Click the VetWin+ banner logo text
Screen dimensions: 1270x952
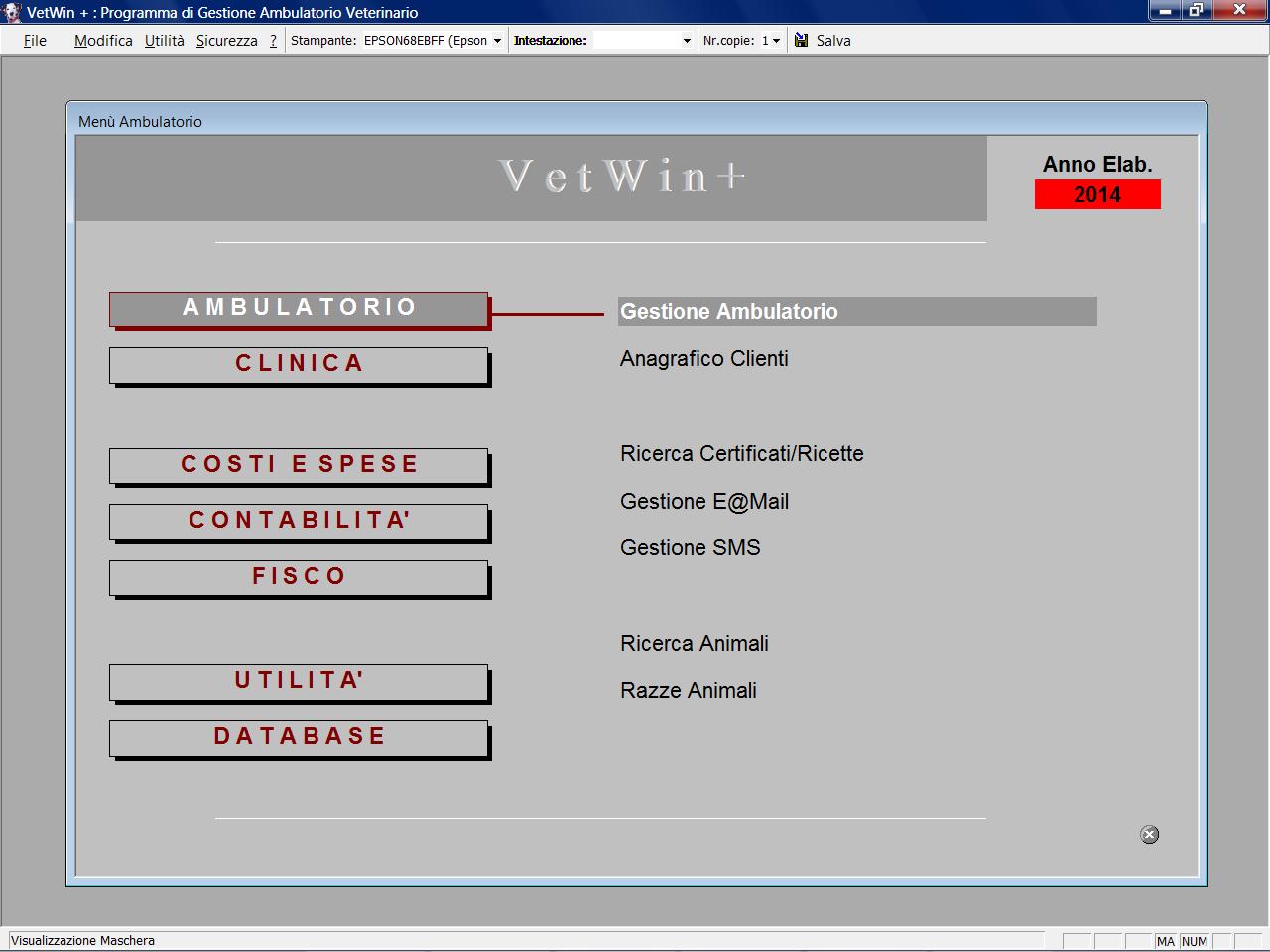[623, 177]
